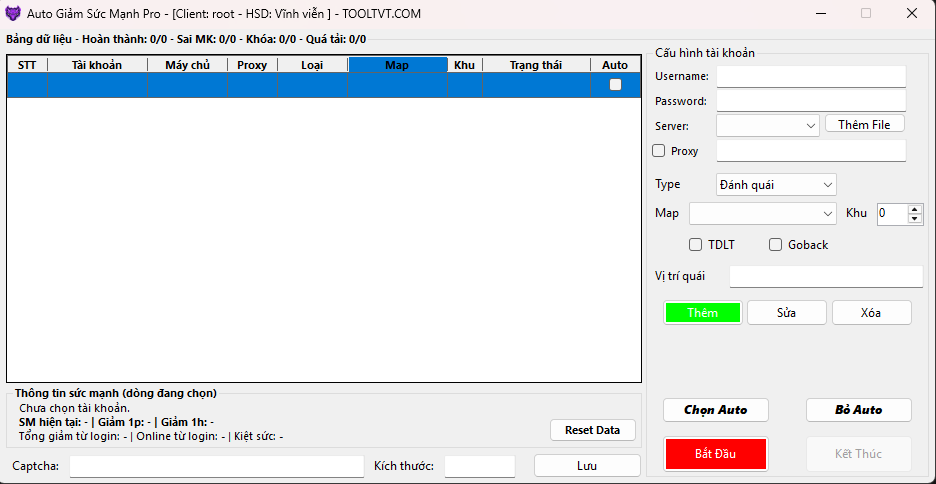This screenshot has width=936, height=484.
Task: Click the Captcha text field
Action: click(x=216, y=466)
